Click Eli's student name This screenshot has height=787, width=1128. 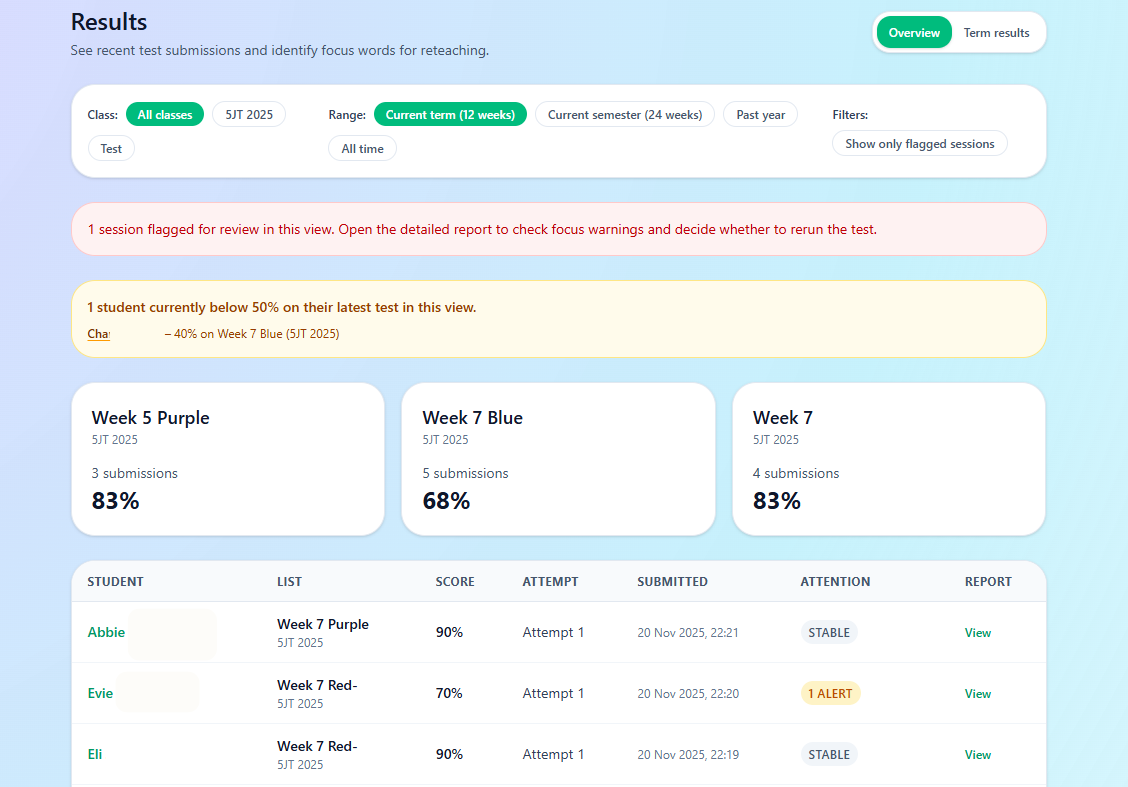point(95,754)
